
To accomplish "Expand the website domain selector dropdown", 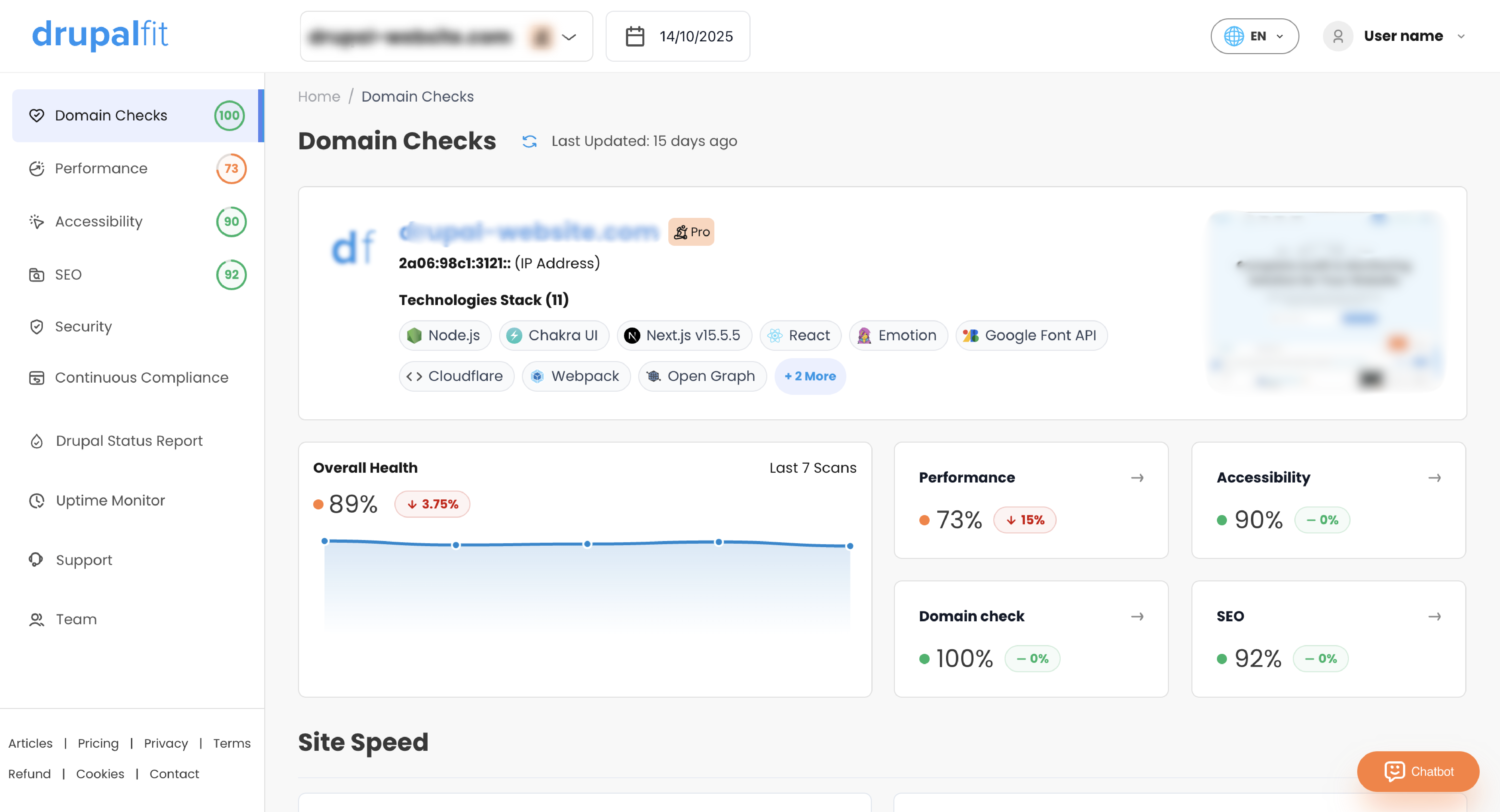I will [568, 37].
